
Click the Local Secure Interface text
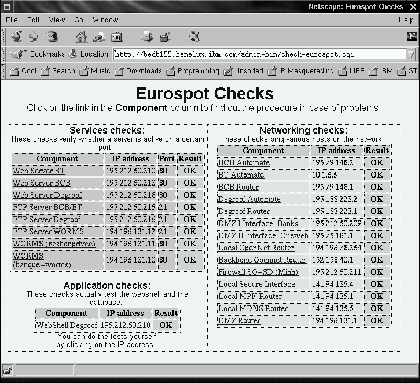coord(257,284)
